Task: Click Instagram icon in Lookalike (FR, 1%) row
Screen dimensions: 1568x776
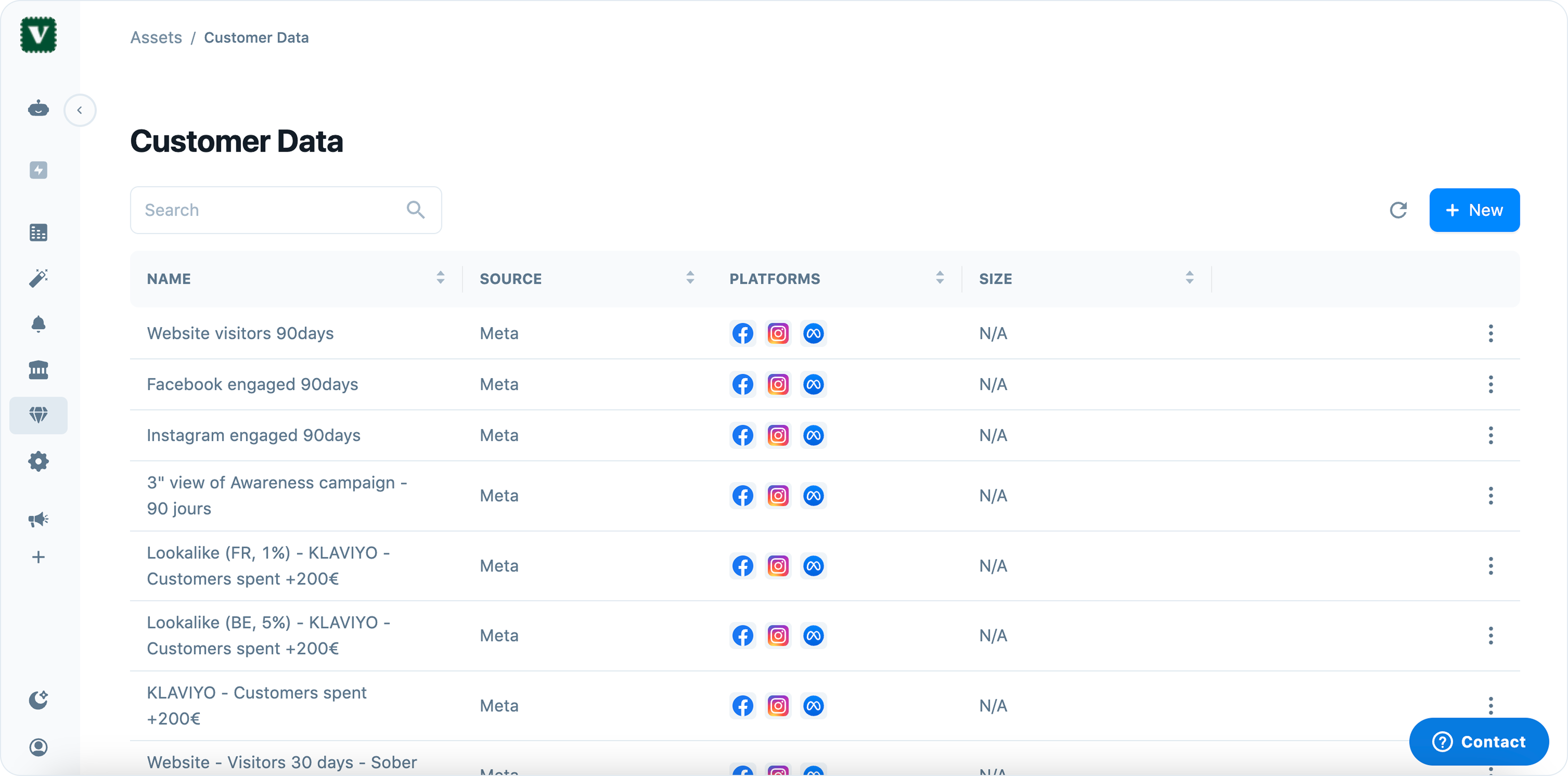Action: (778, 566)
